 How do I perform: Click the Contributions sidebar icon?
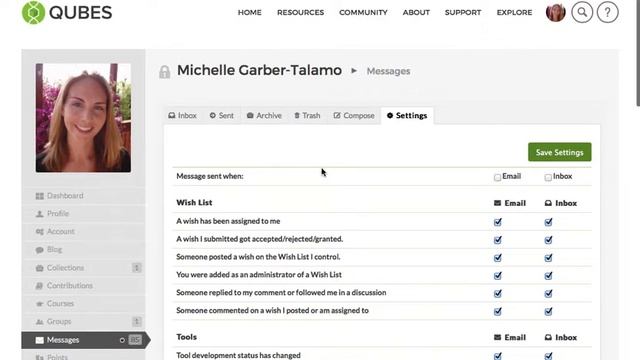click(x=40, y=286)
